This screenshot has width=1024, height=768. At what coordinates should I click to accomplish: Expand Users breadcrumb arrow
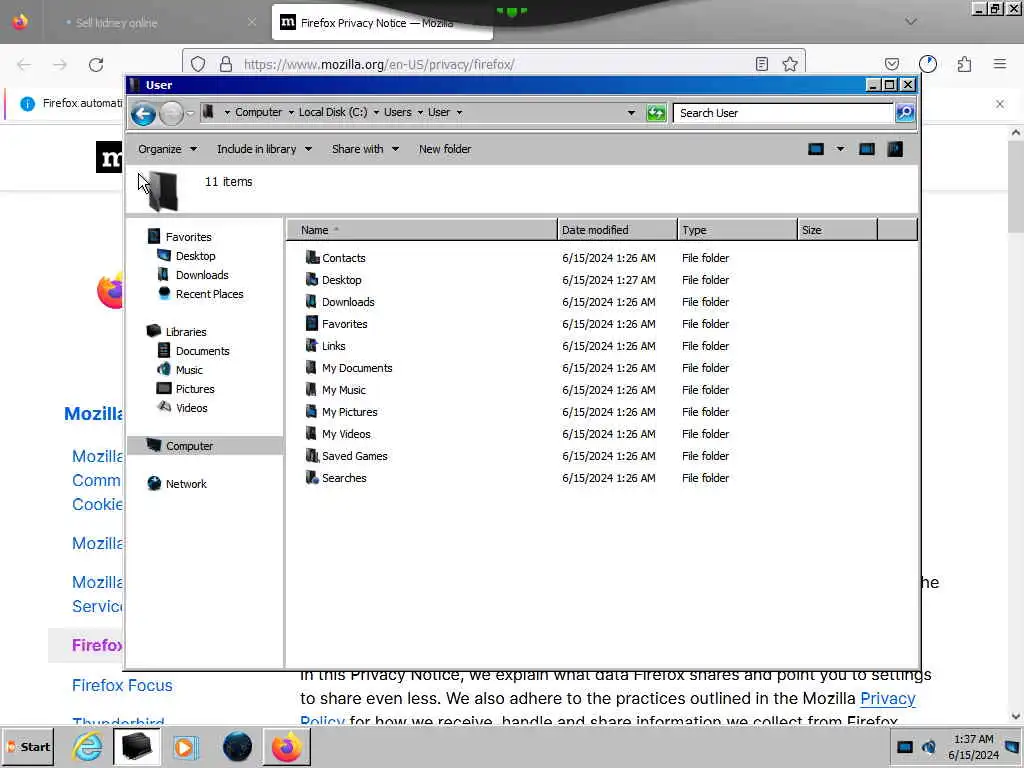[420, 112]
